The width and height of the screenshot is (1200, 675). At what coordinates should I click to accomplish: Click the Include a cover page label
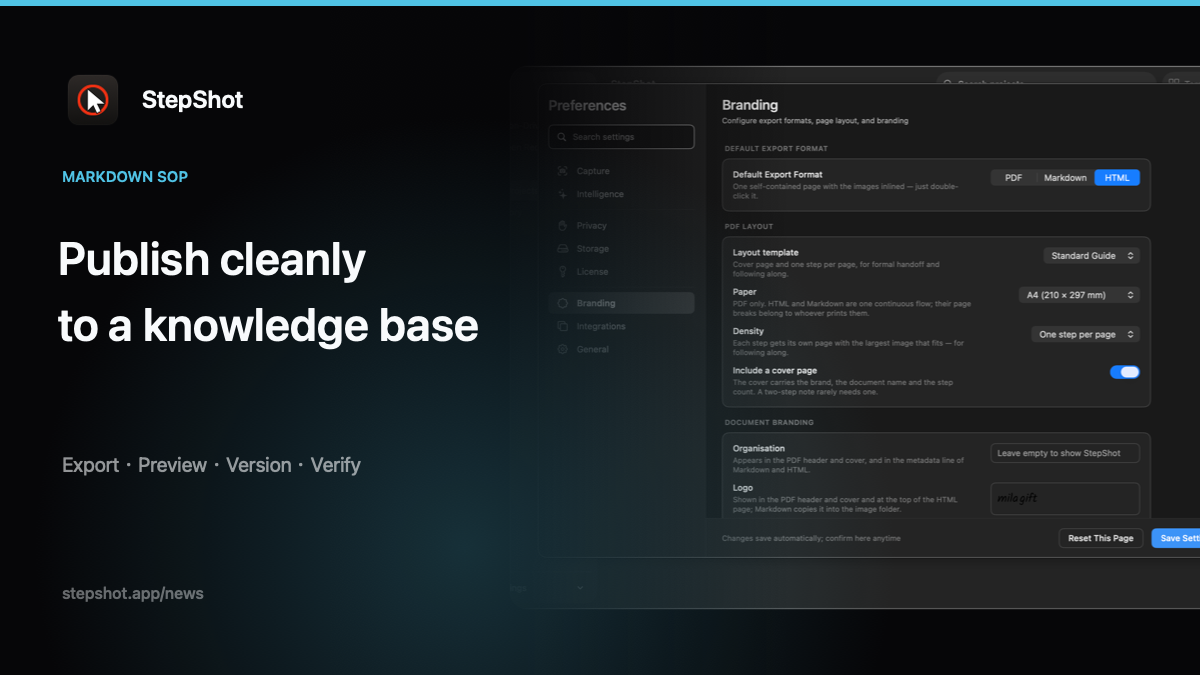[x=775, y=370]
